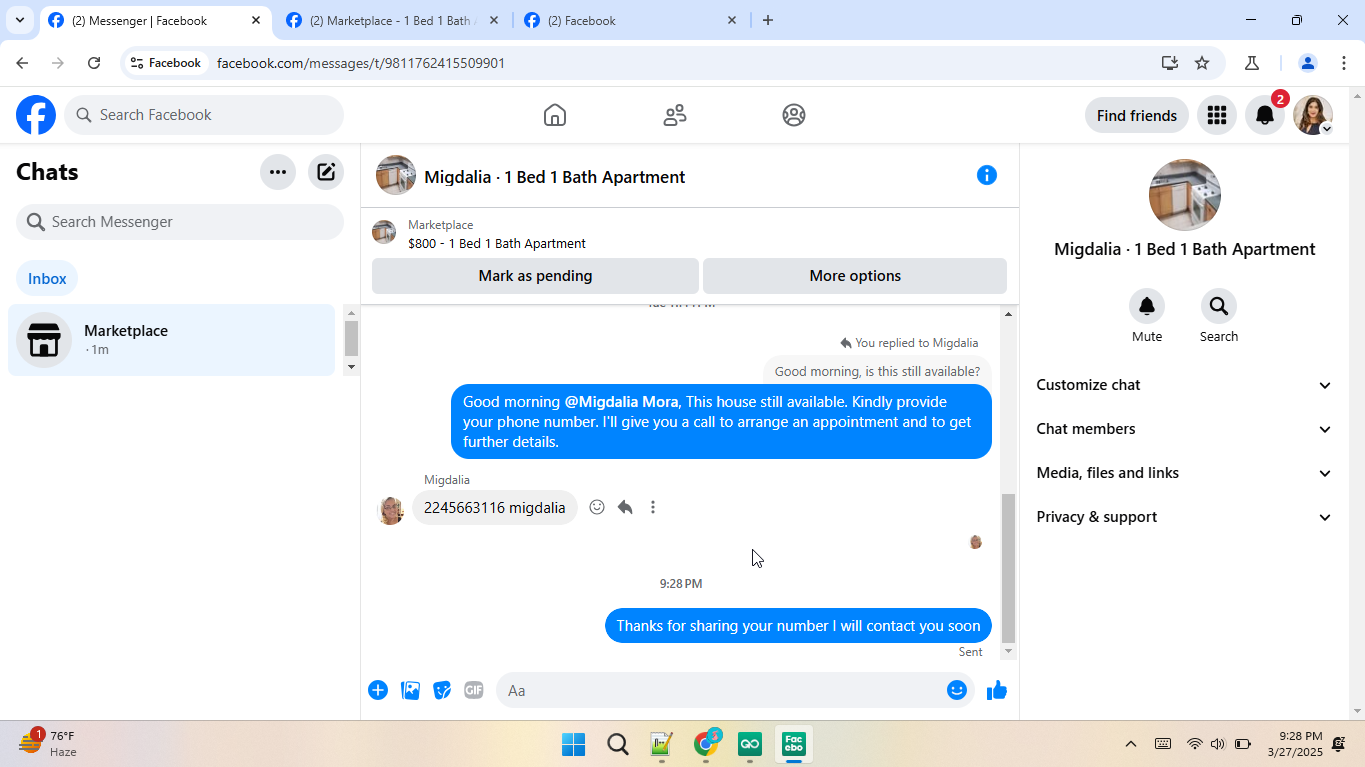Viewport: 1365px width, 767px height.
Task: Open the volume control in system tray
Action: click(1217, 744)
